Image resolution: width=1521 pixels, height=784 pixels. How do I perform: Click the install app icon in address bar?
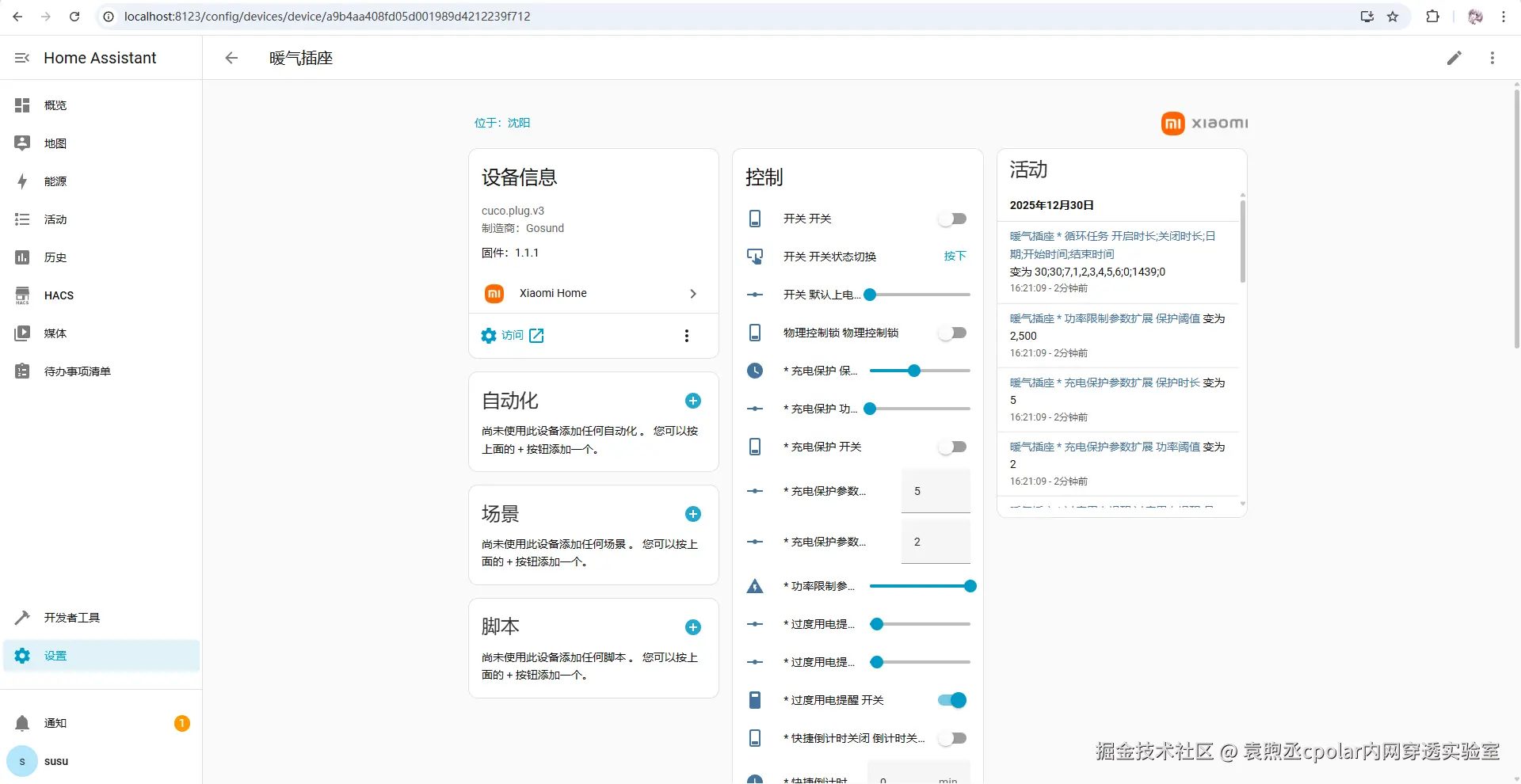click(1367, 17)
